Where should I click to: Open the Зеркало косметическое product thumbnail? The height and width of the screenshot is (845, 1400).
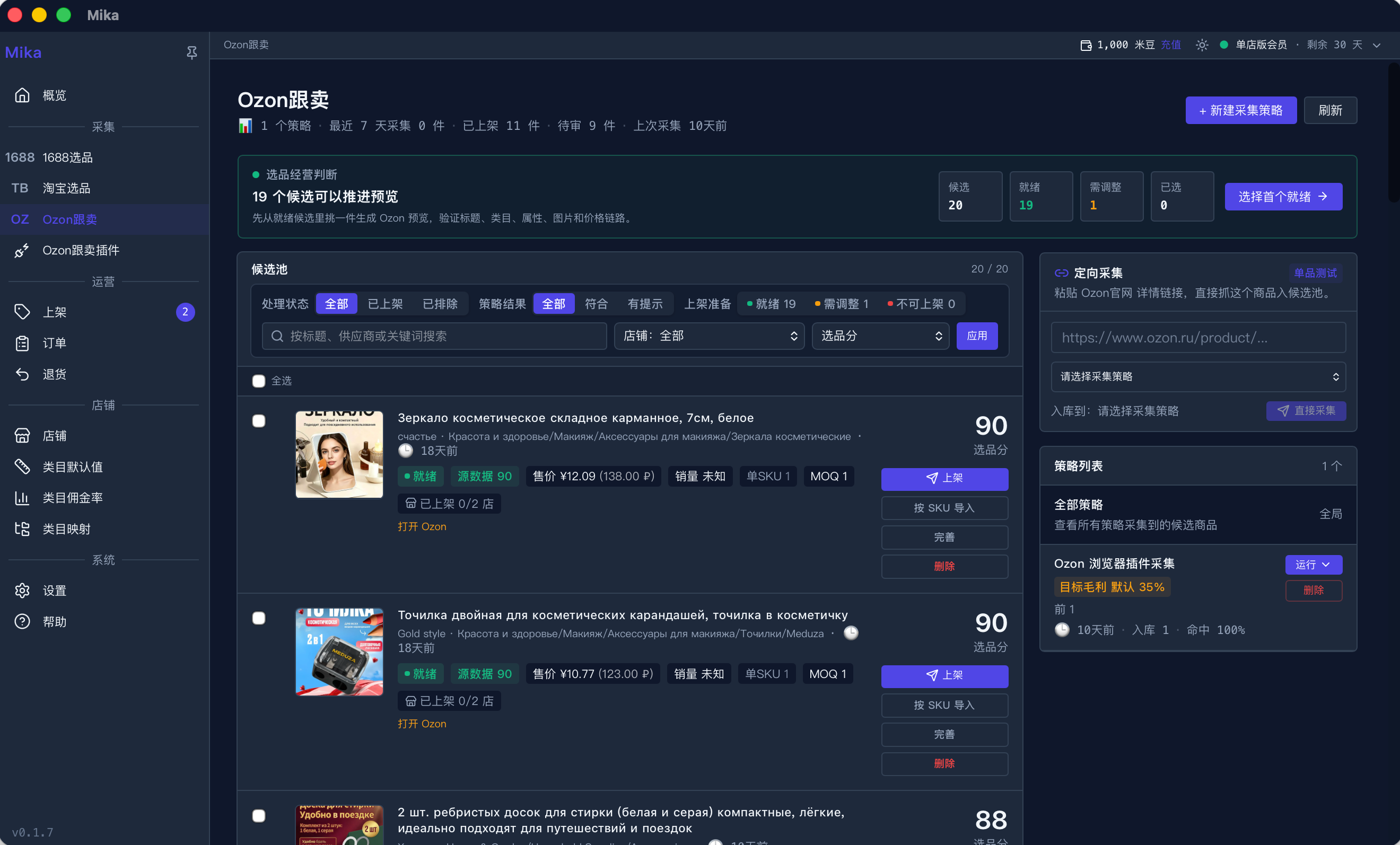pyautogui.click(x=339, y=454)
